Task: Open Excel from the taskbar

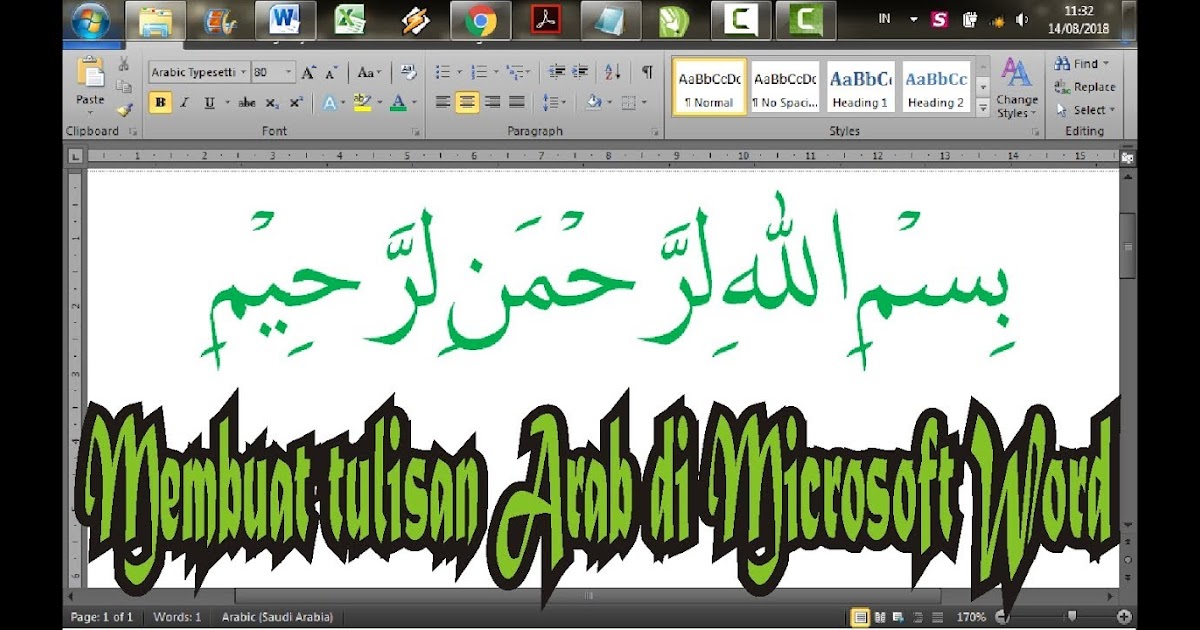Action: (x=350, y=20)
